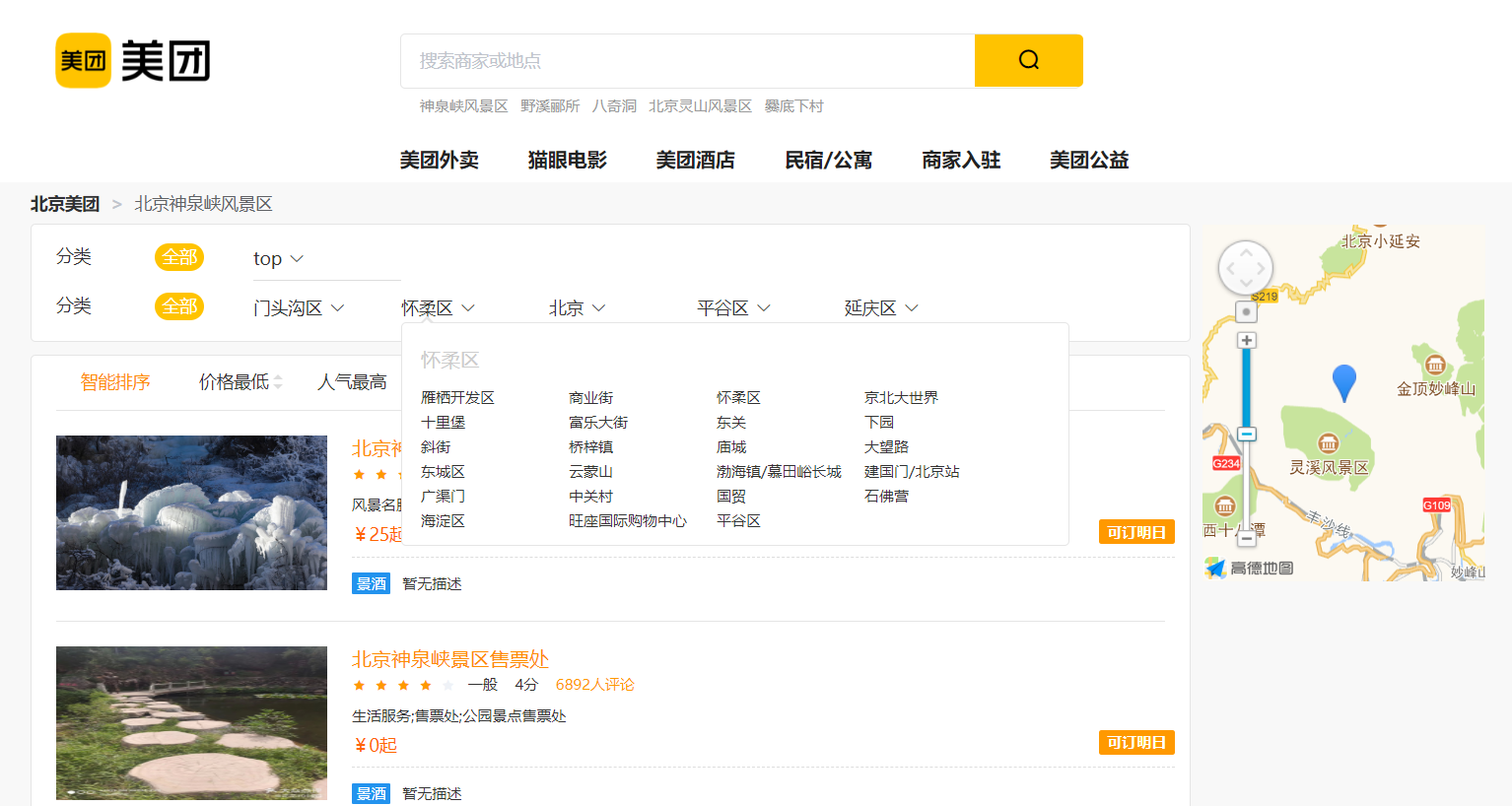Click the map zoom slider handle
Viewport: 1512px width, 806px height.
pyautogui.click(x=1247, y=434)
